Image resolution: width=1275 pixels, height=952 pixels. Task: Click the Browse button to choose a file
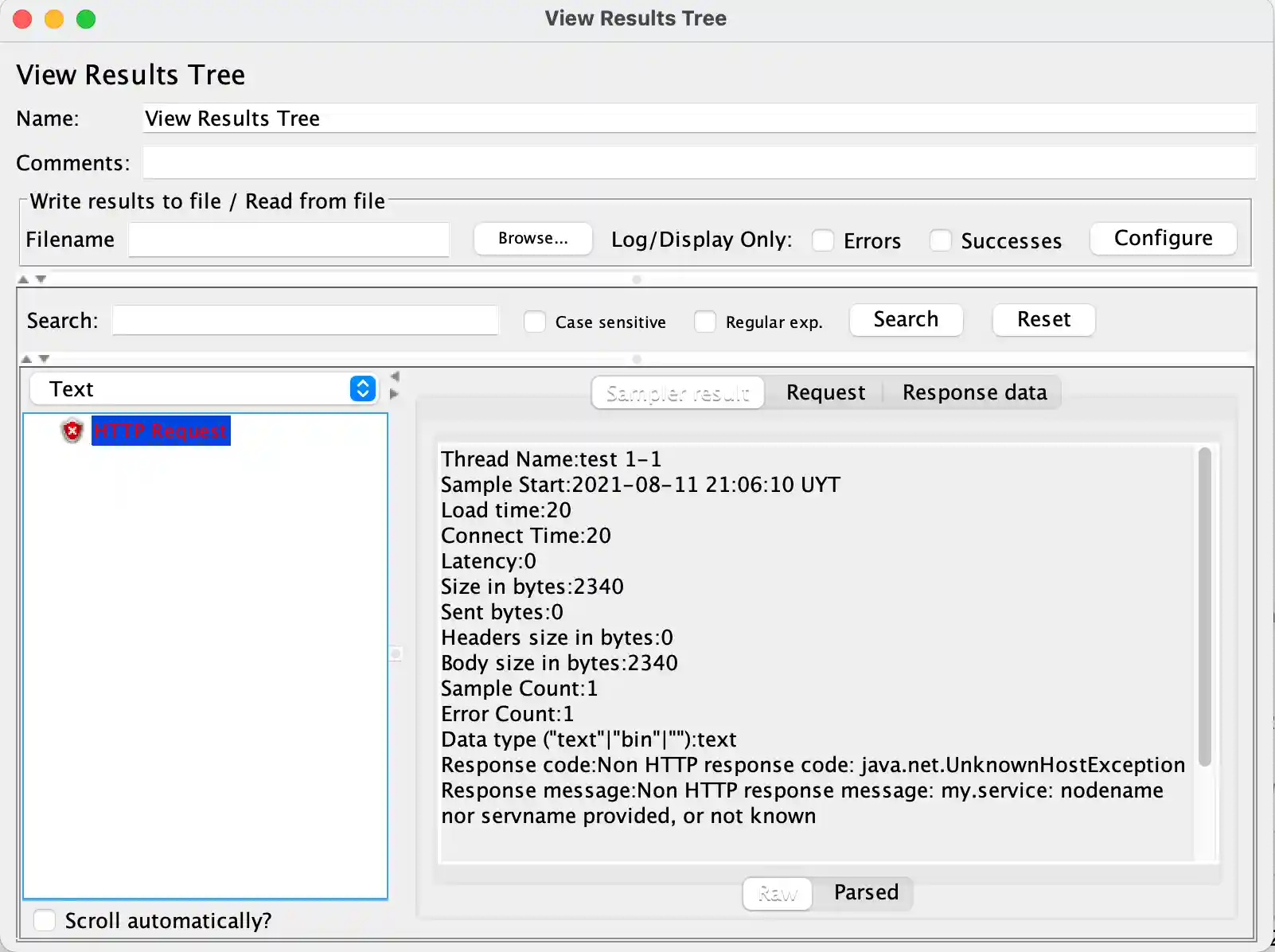point(532,238)
